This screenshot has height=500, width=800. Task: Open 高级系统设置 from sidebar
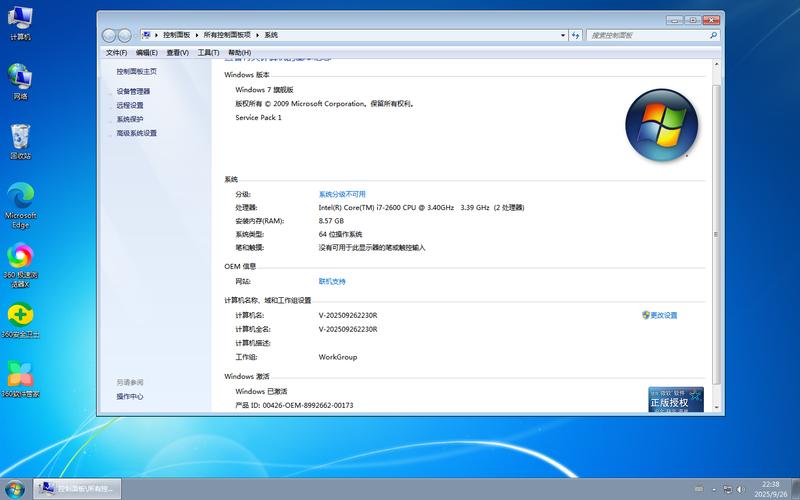click(136, 133)
